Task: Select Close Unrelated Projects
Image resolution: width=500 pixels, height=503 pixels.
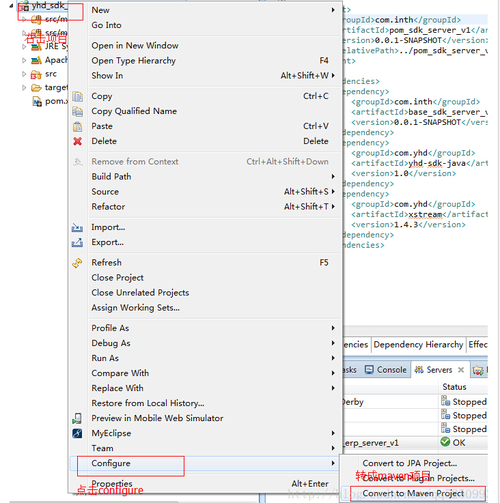Action: click(x=140, y=293)
